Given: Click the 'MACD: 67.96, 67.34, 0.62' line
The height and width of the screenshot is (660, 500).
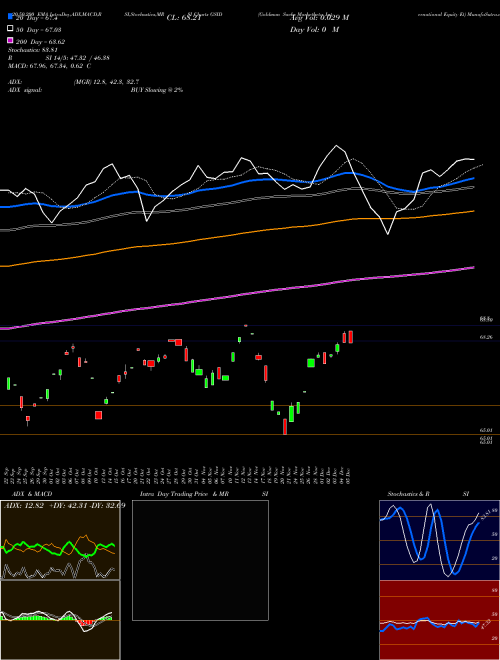Looking at the screenshot, I should coord(50,66).
